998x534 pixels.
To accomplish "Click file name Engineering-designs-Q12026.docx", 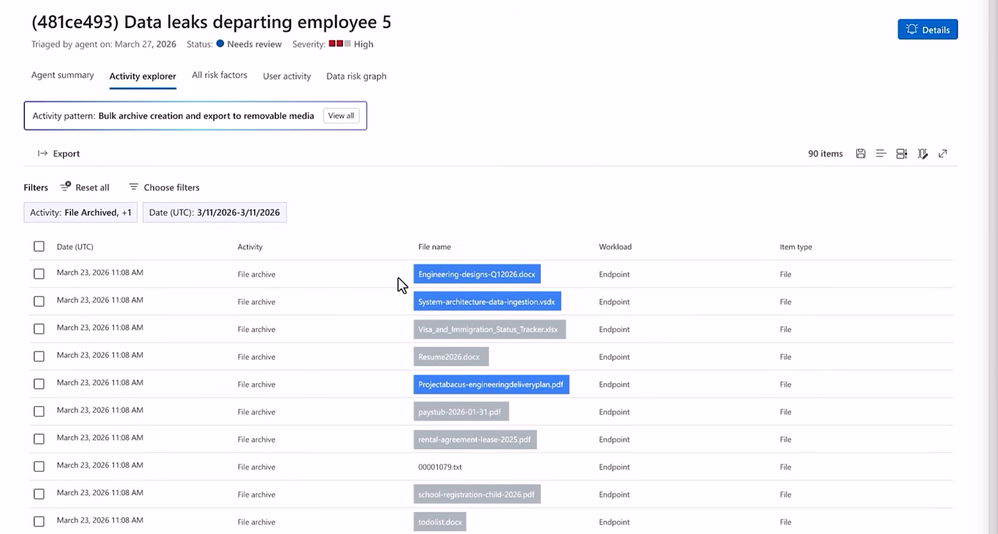I will click(477, 274).
